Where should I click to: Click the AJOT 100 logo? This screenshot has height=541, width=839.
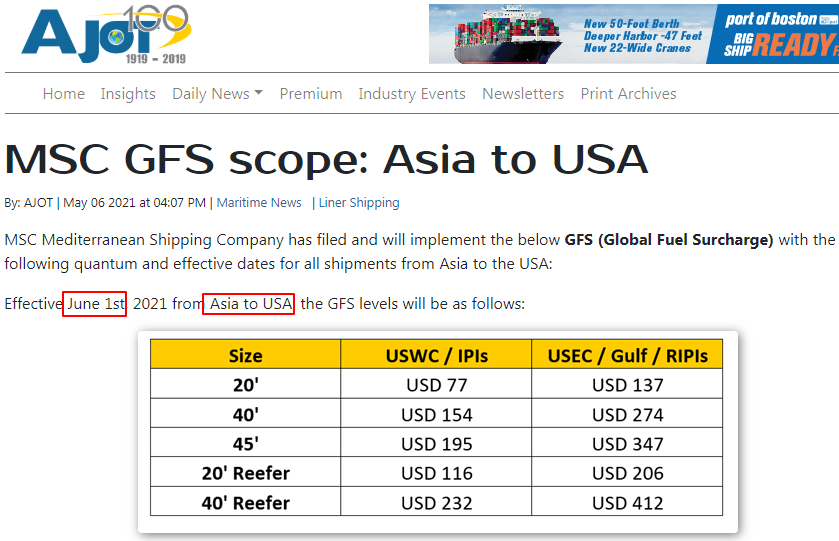click(x=105, y=35)
